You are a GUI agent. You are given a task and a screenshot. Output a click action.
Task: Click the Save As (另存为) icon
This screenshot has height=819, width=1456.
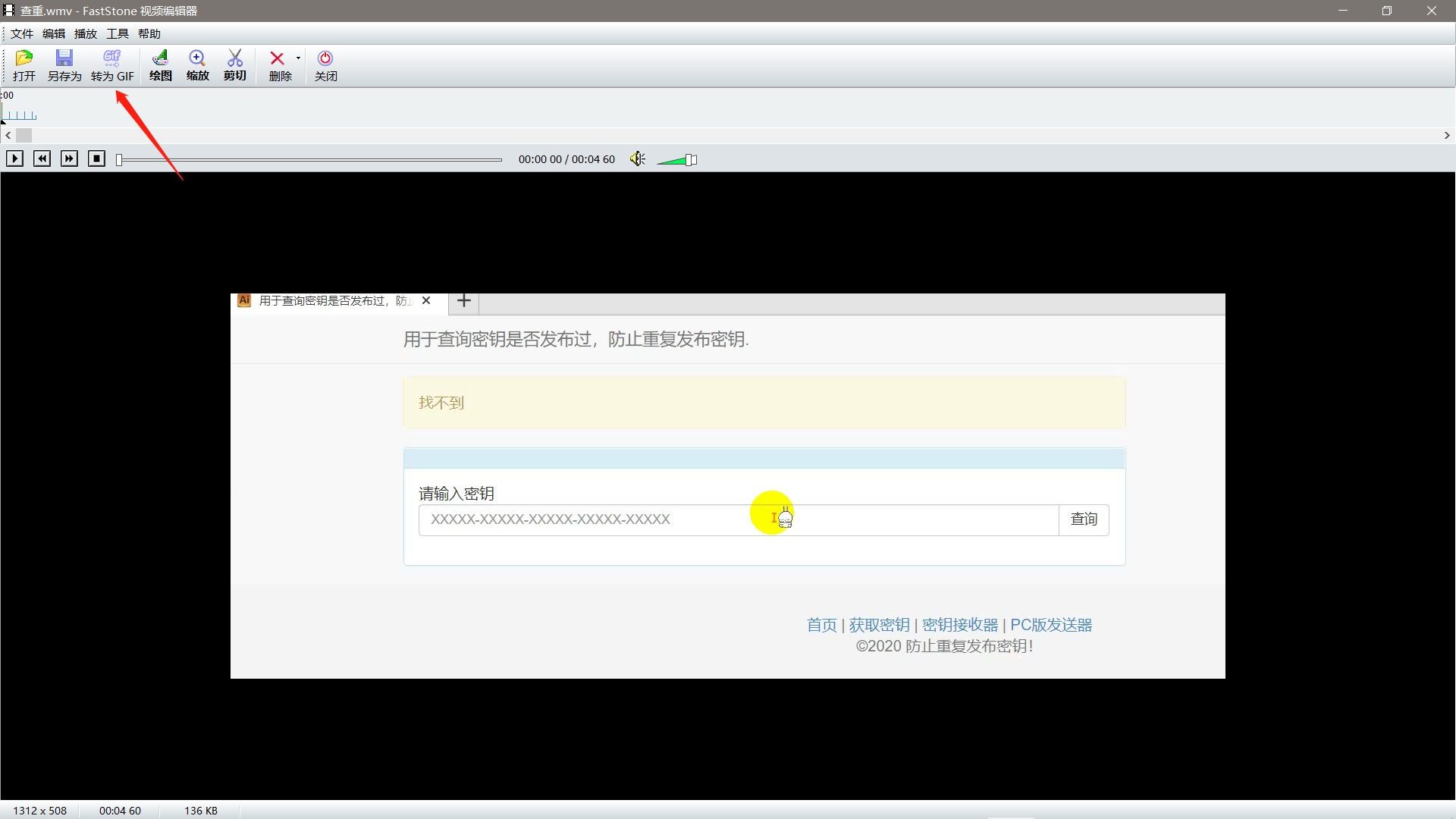pos(64,65)
